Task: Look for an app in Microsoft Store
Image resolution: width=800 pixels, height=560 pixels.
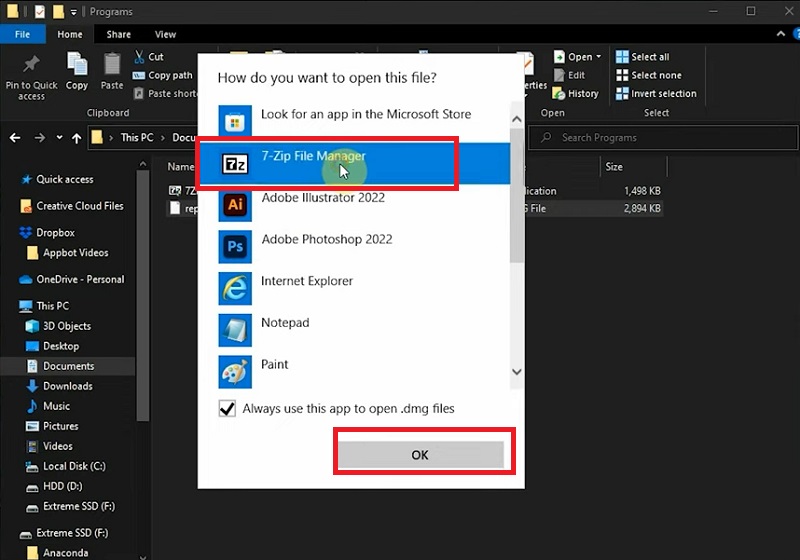Action: [354, 121]
